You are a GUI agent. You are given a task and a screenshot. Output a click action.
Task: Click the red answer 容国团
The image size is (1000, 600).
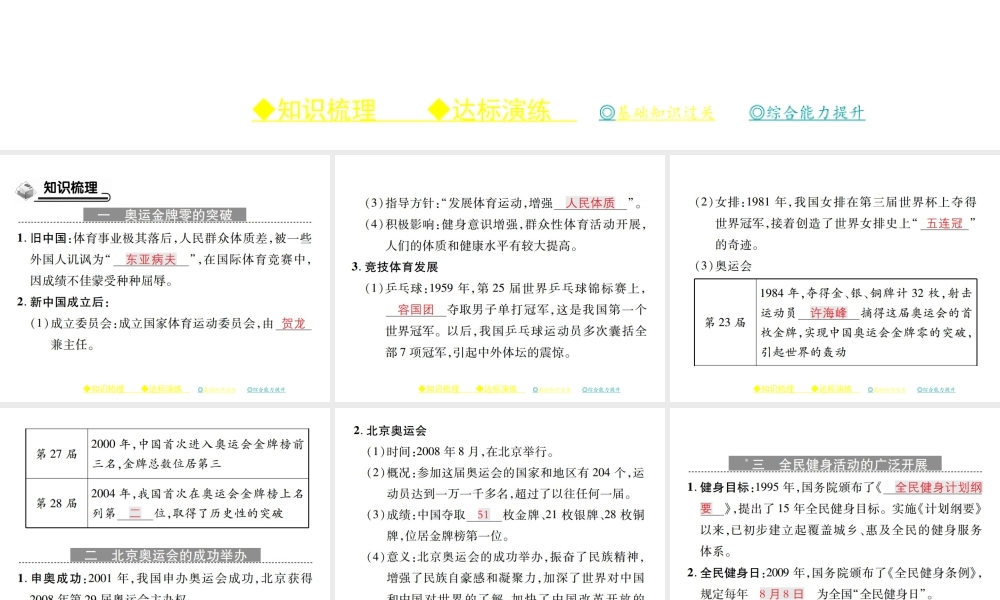(x=416, y=309)
